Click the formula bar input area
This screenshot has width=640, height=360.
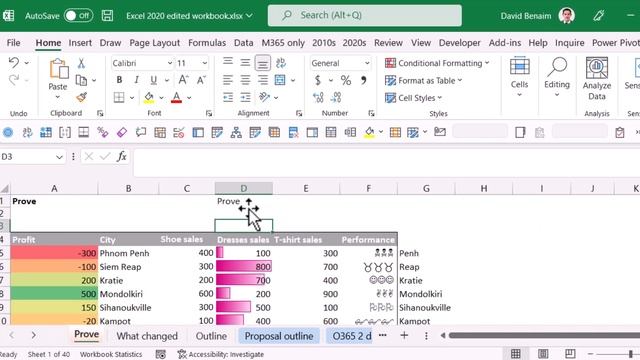tap(386, 163)
